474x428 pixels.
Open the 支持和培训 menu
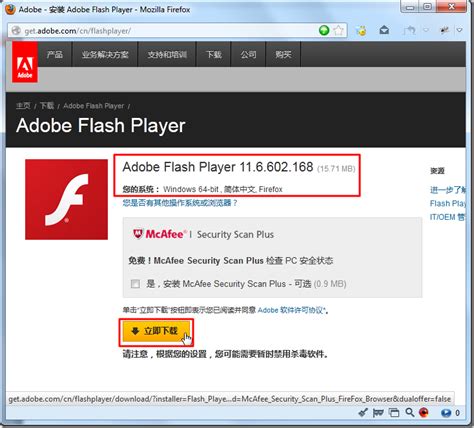point(167,54)
